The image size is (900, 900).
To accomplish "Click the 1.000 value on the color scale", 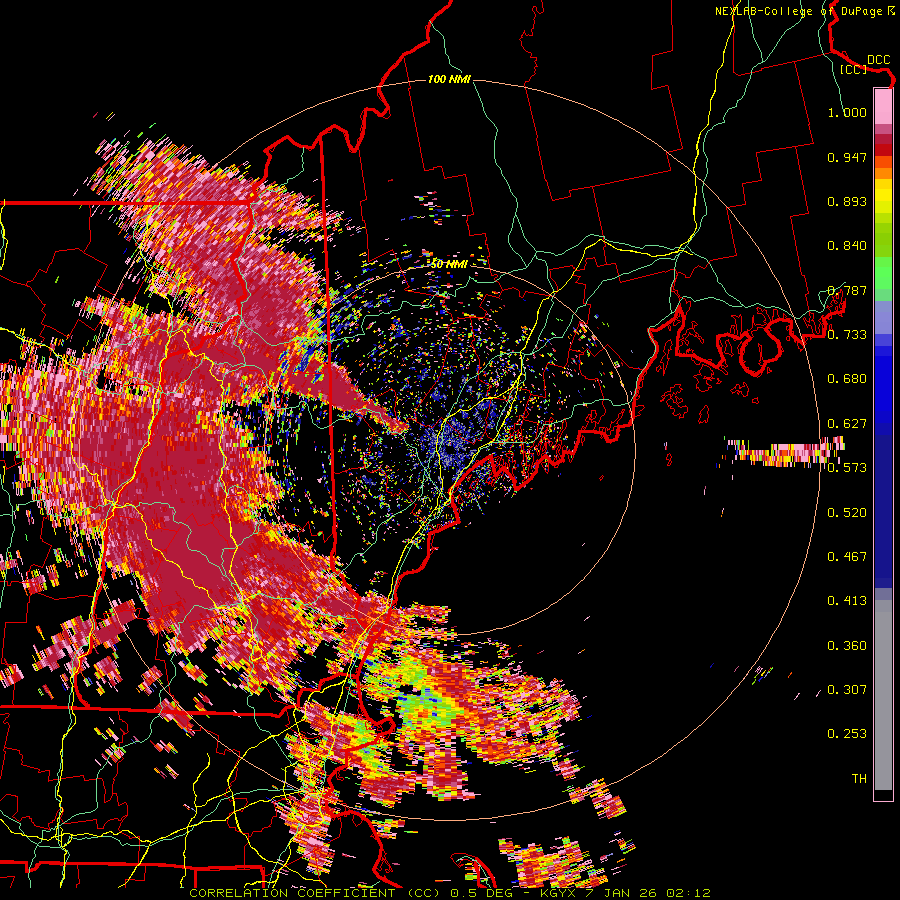I will (x=847, y=112).
